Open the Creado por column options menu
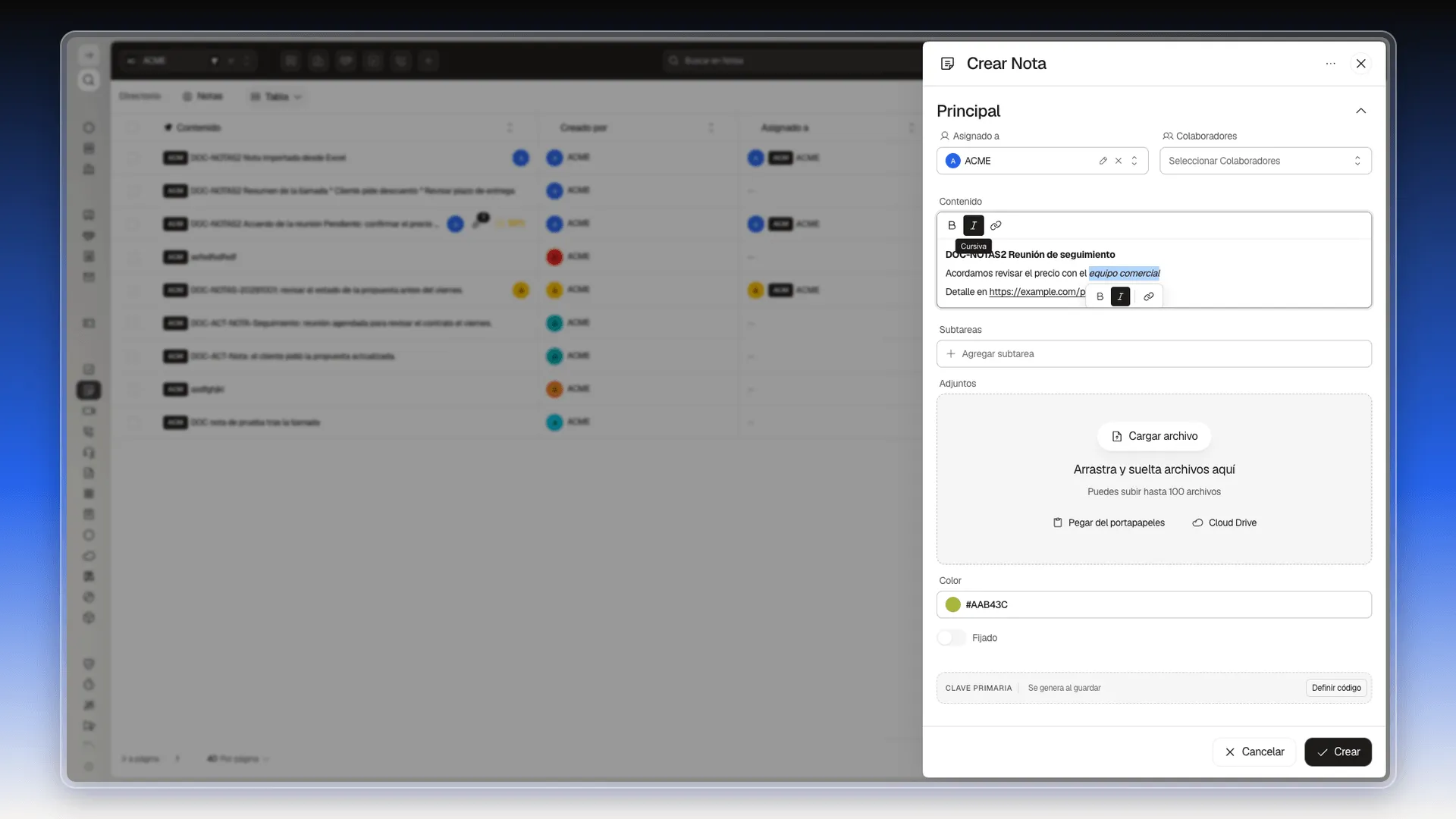This screenshot has width=1456, height=819. pos(711,127)
